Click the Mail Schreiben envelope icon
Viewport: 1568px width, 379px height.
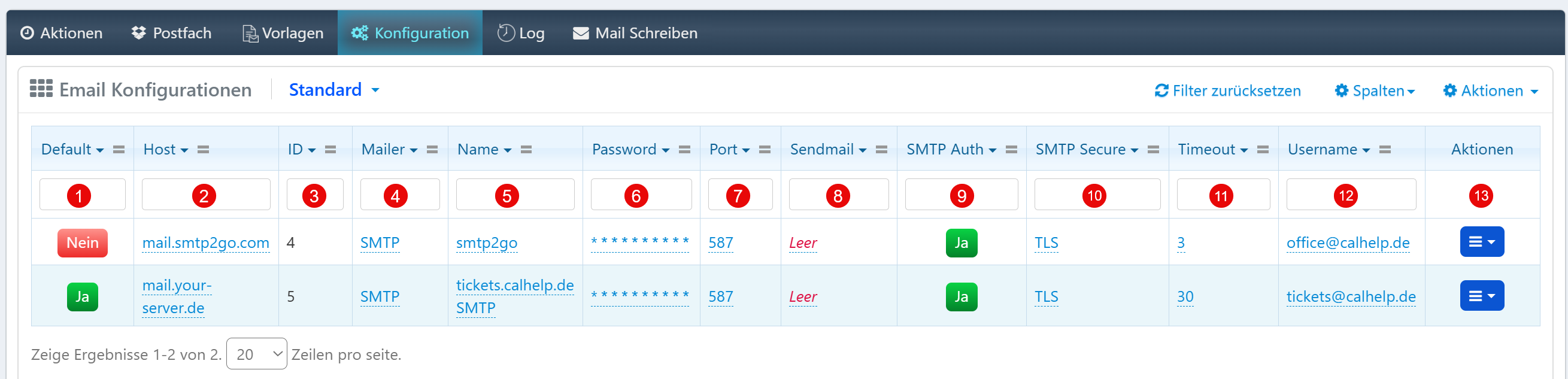(581, 33)
